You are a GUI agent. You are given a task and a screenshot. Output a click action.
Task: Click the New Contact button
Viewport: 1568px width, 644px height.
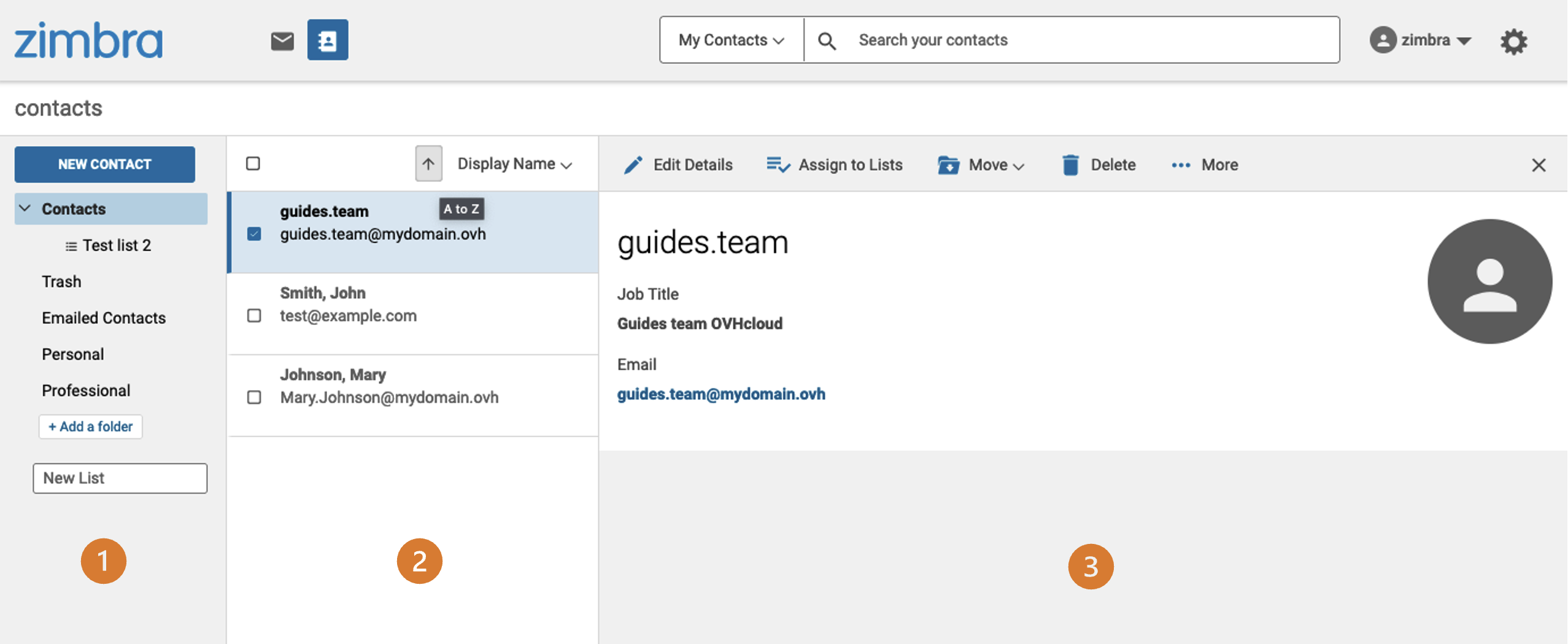tap(104, 164)
